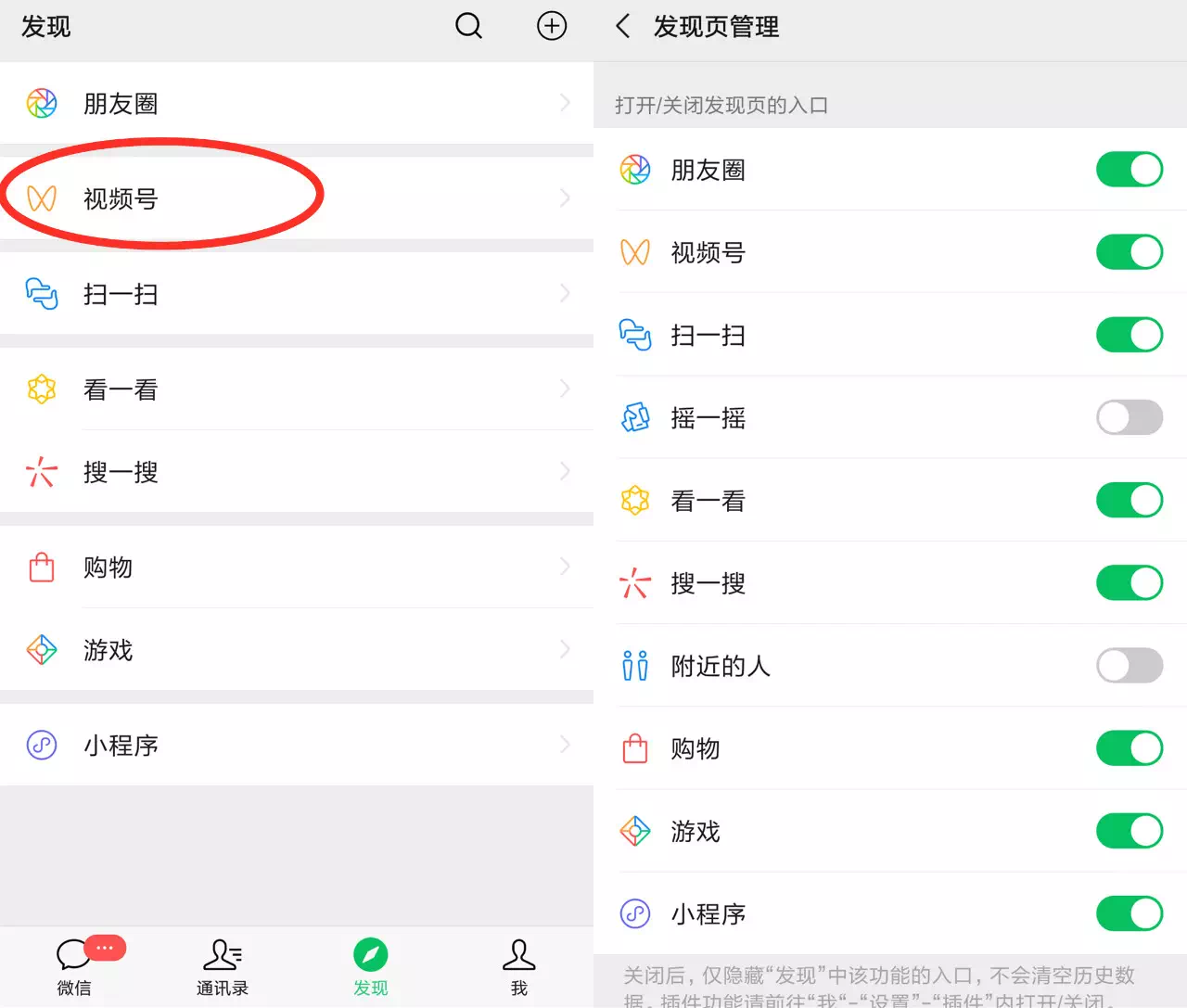Click 朋友圈 icon in management list
Screen dimensions: 1187x1008
click(x=635, y=170)
